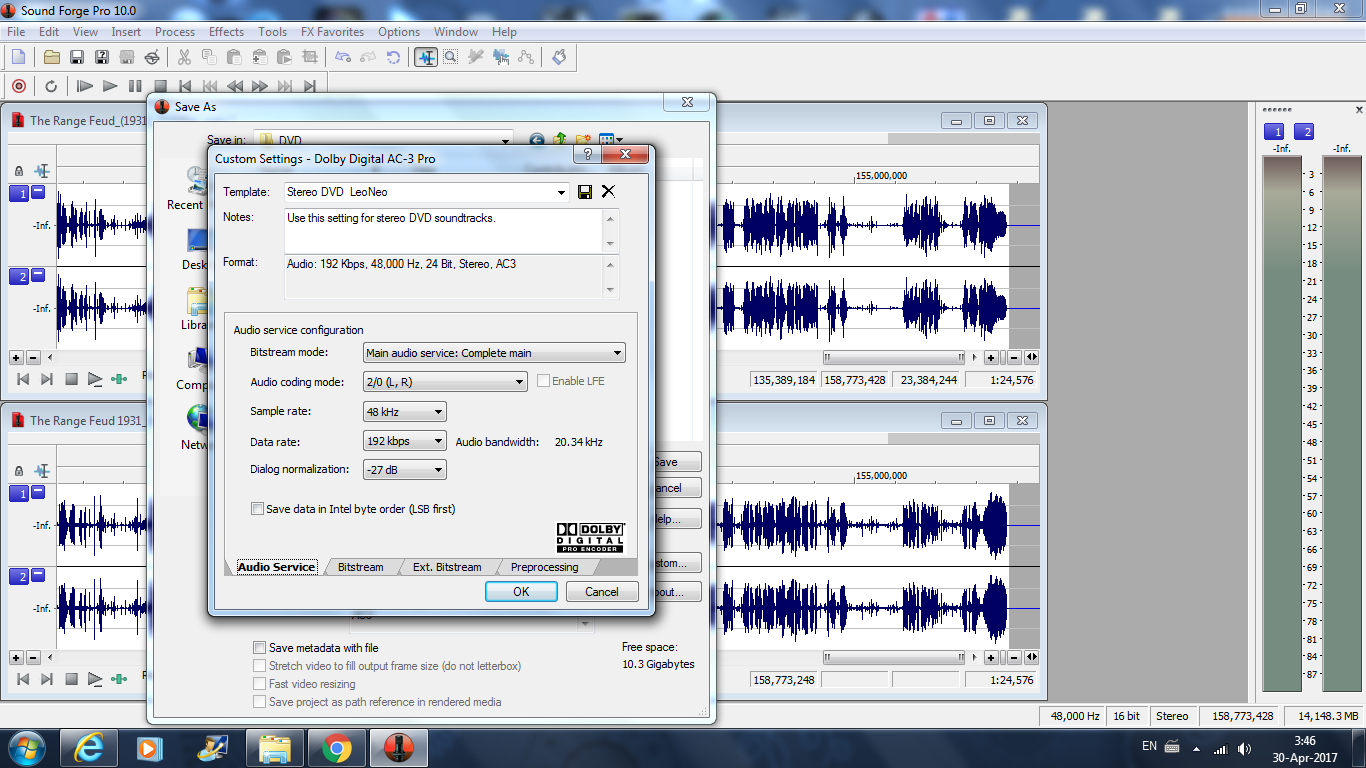Image resolution: width=1366 pixels, height=768 pixels.
Task: Open the Sample rate dropdown
Action: coord(438,412)
